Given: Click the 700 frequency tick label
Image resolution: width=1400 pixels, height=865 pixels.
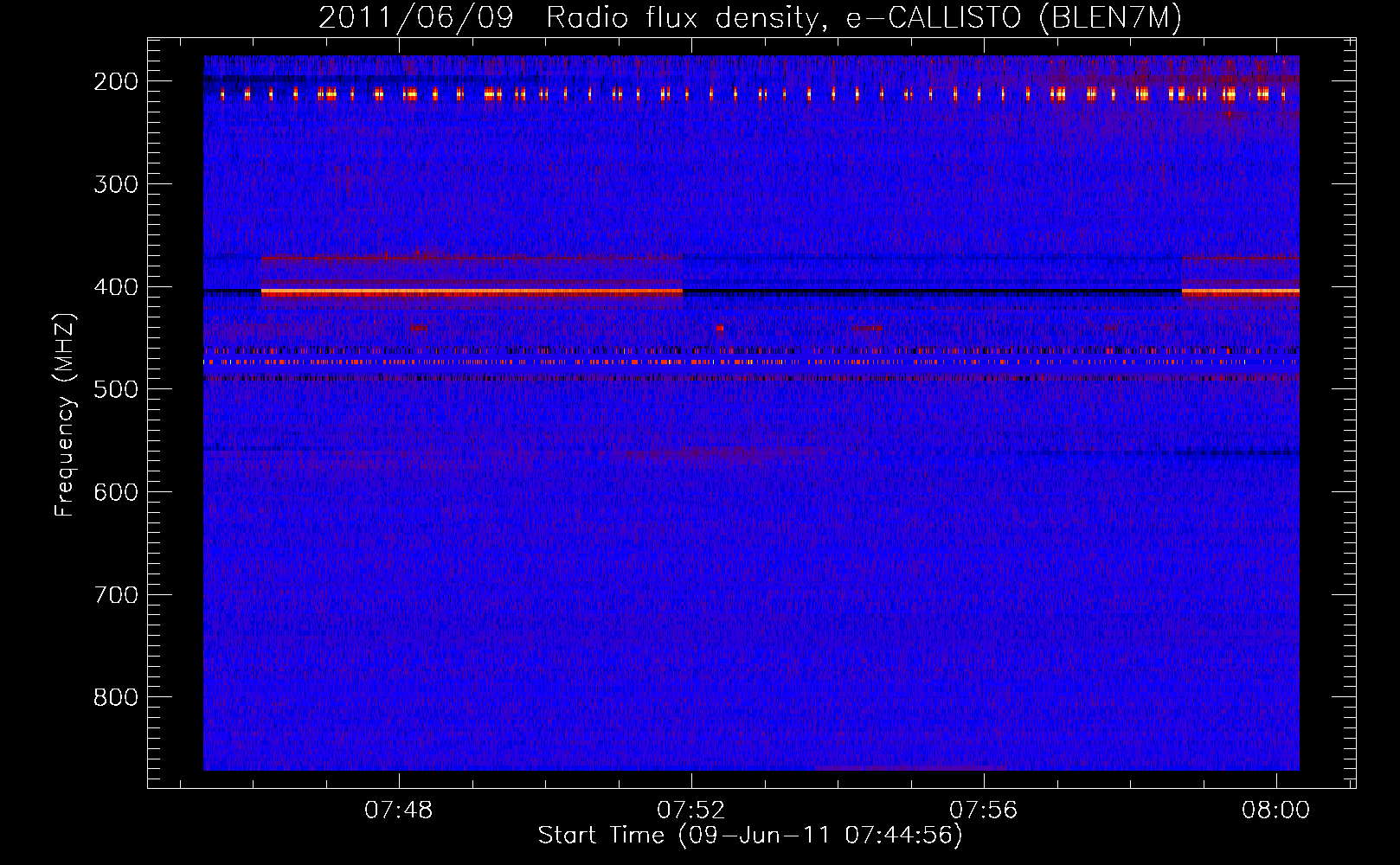Looking at the screenshot, I should click(x=116, y=595).
